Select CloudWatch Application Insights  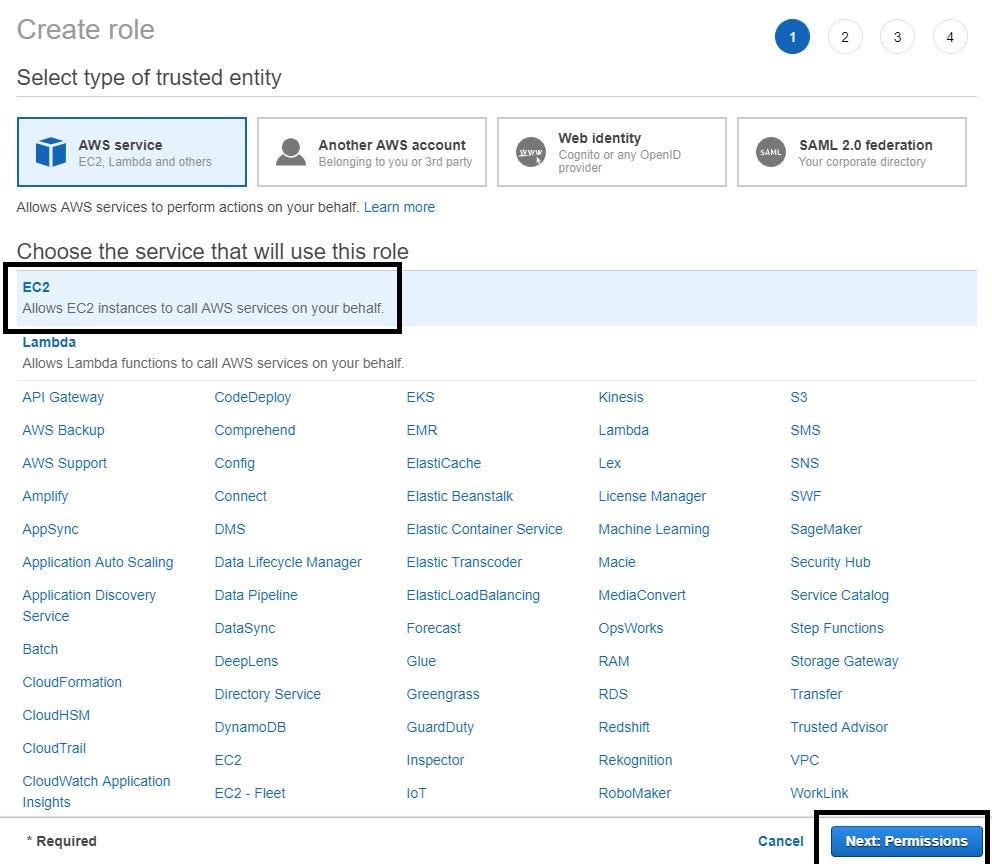(96, 791)
